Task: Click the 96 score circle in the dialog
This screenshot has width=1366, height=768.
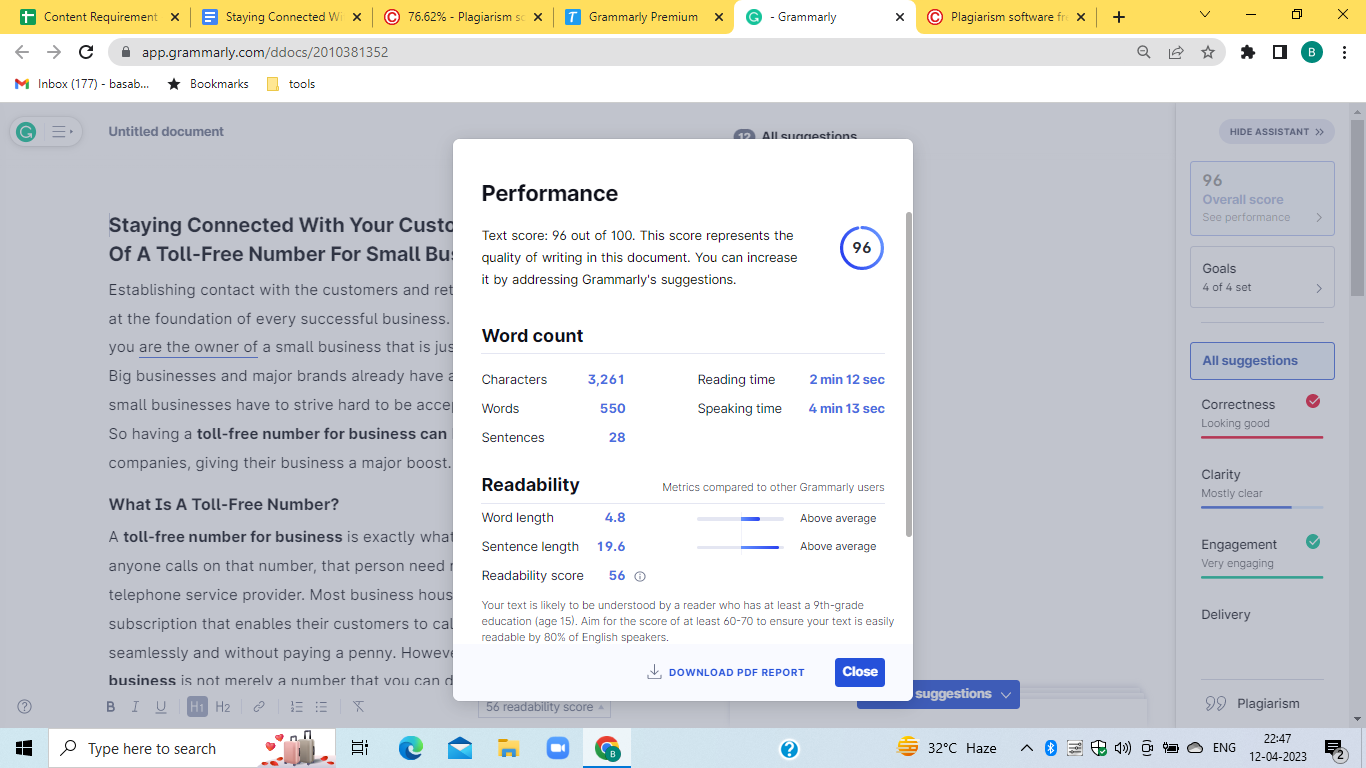Action: point(861,248)
